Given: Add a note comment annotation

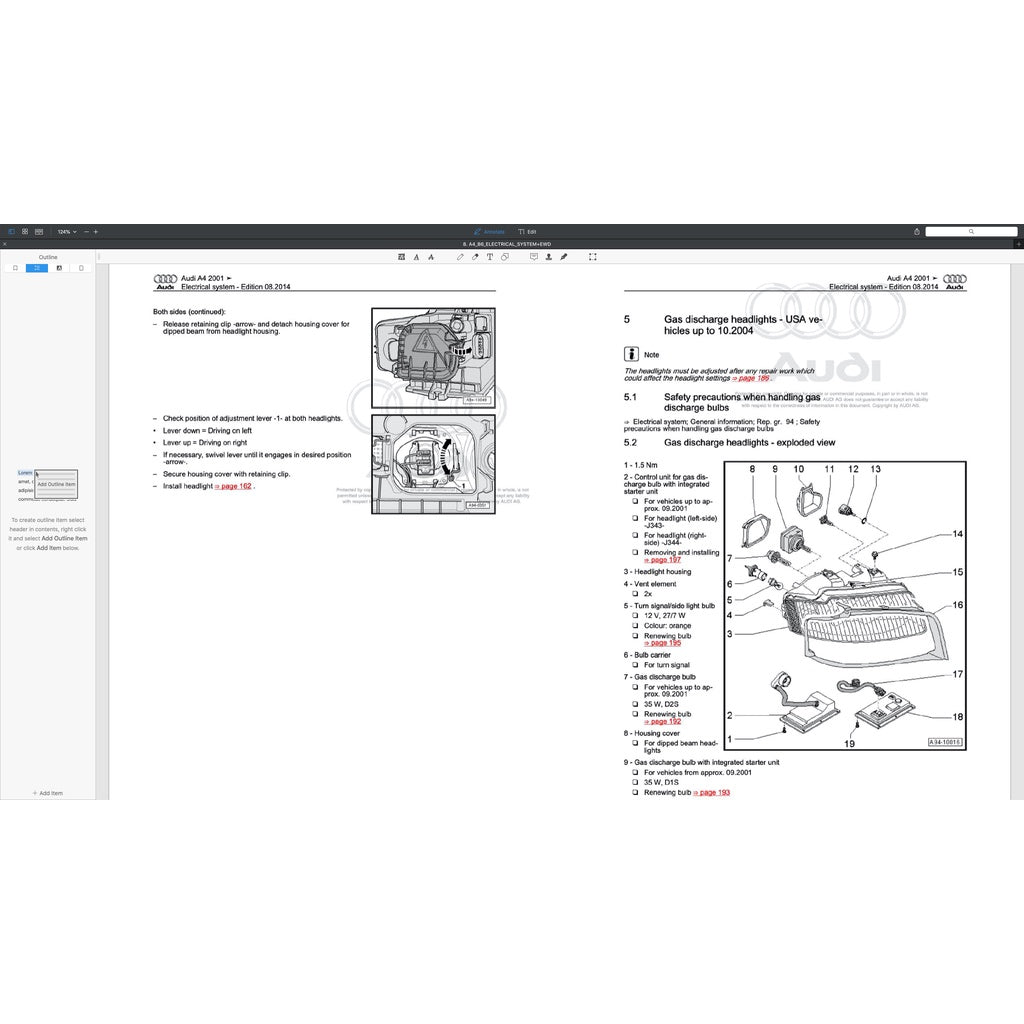Looking at the screenshot, I should (533, 257).
